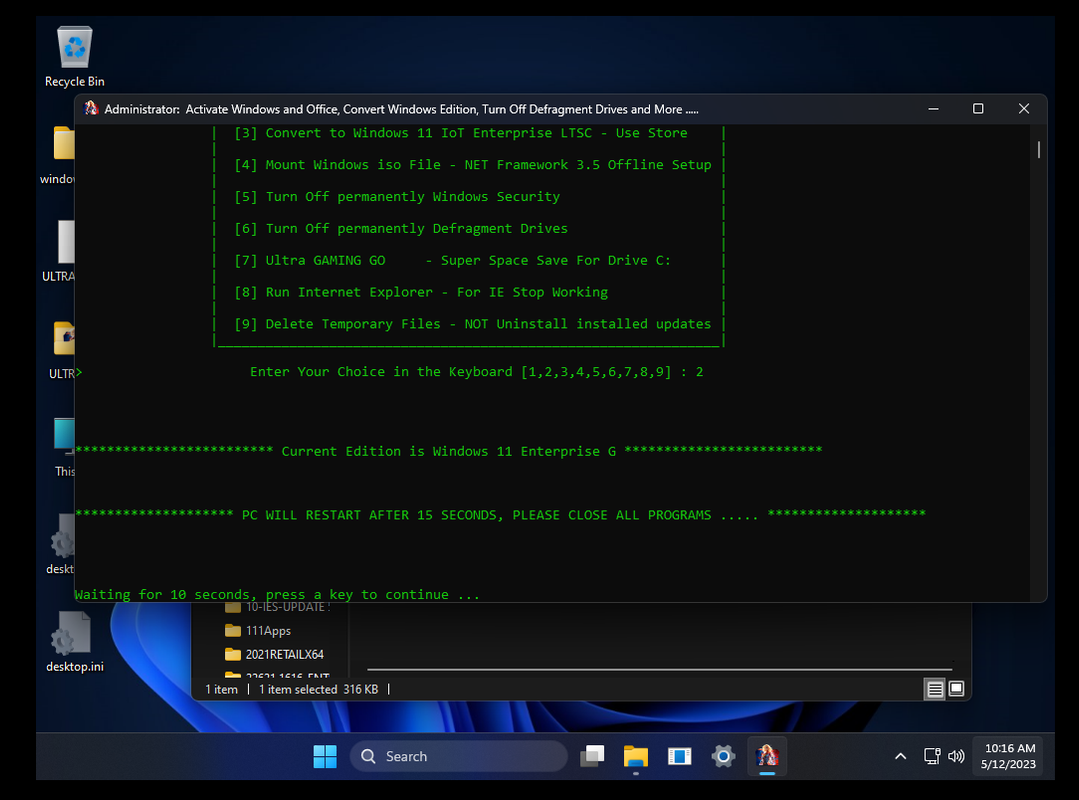Click option [8] Run Internet Explorer line

pyautogui.click(x=421, y=292)
